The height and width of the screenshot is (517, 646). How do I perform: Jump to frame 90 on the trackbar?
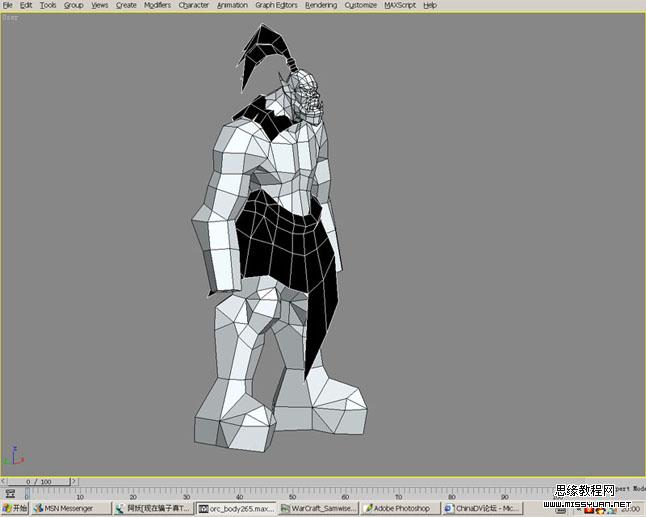505,496
